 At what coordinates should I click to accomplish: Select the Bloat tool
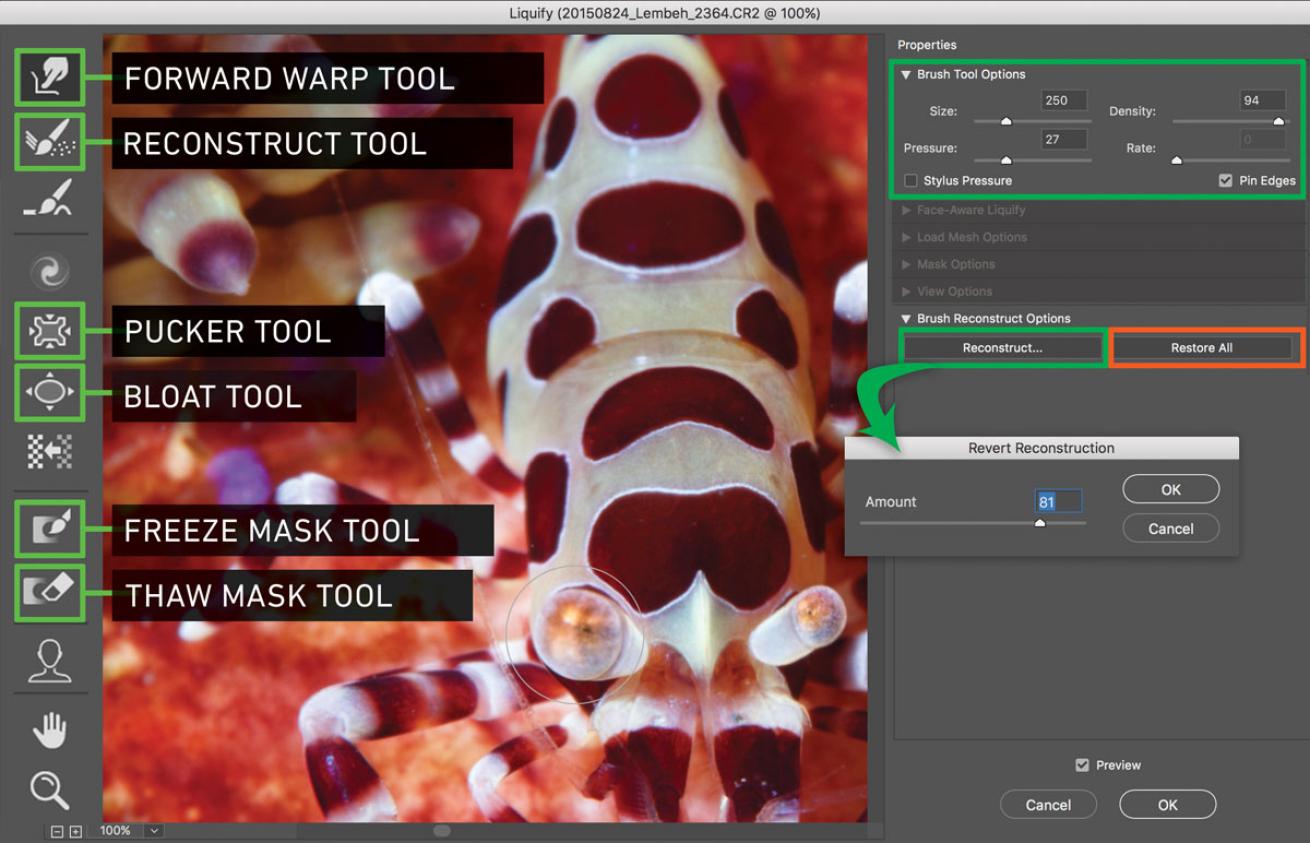49,392
